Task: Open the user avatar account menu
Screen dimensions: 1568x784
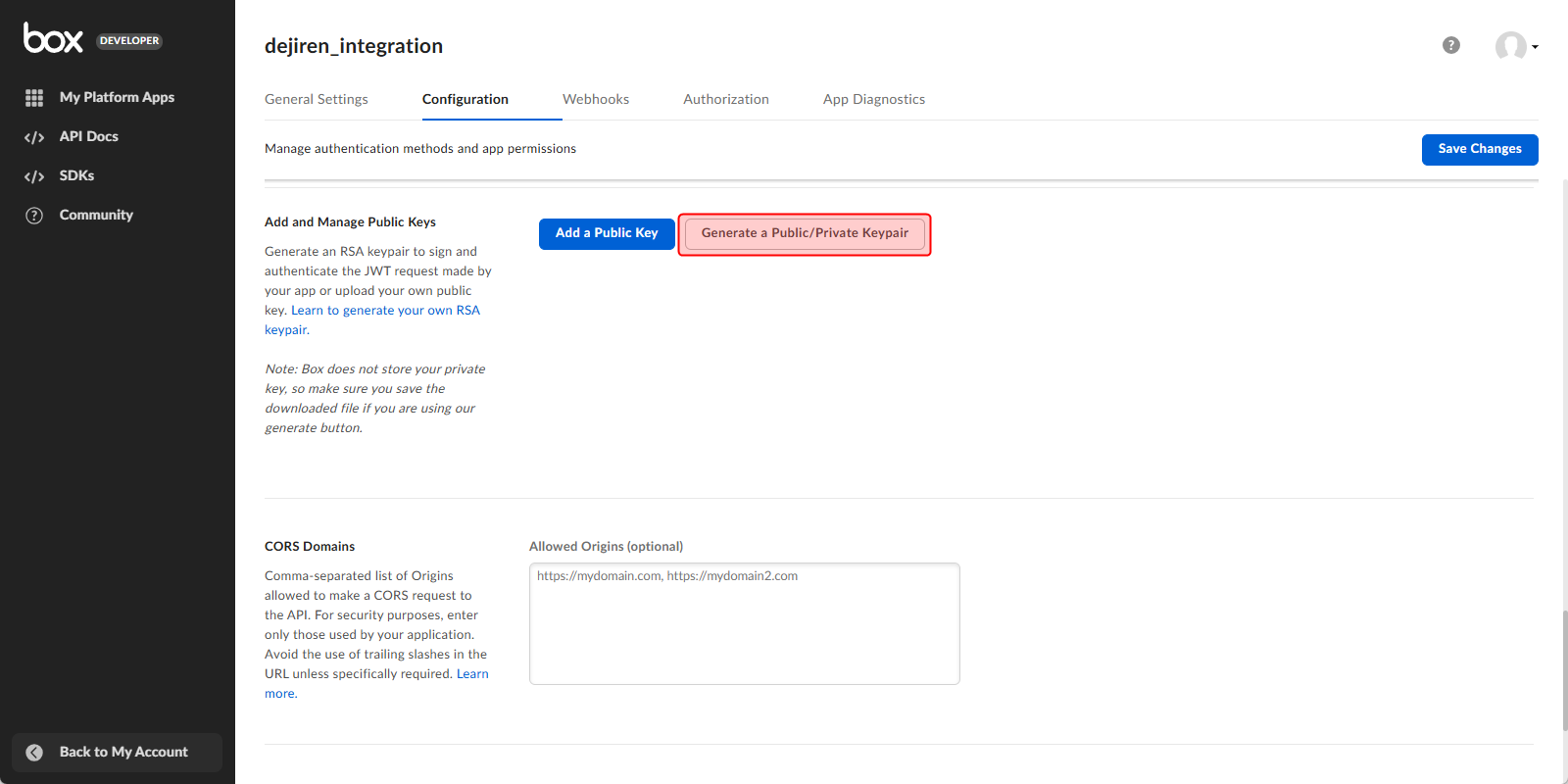Action: click(x=1510, y=46)
